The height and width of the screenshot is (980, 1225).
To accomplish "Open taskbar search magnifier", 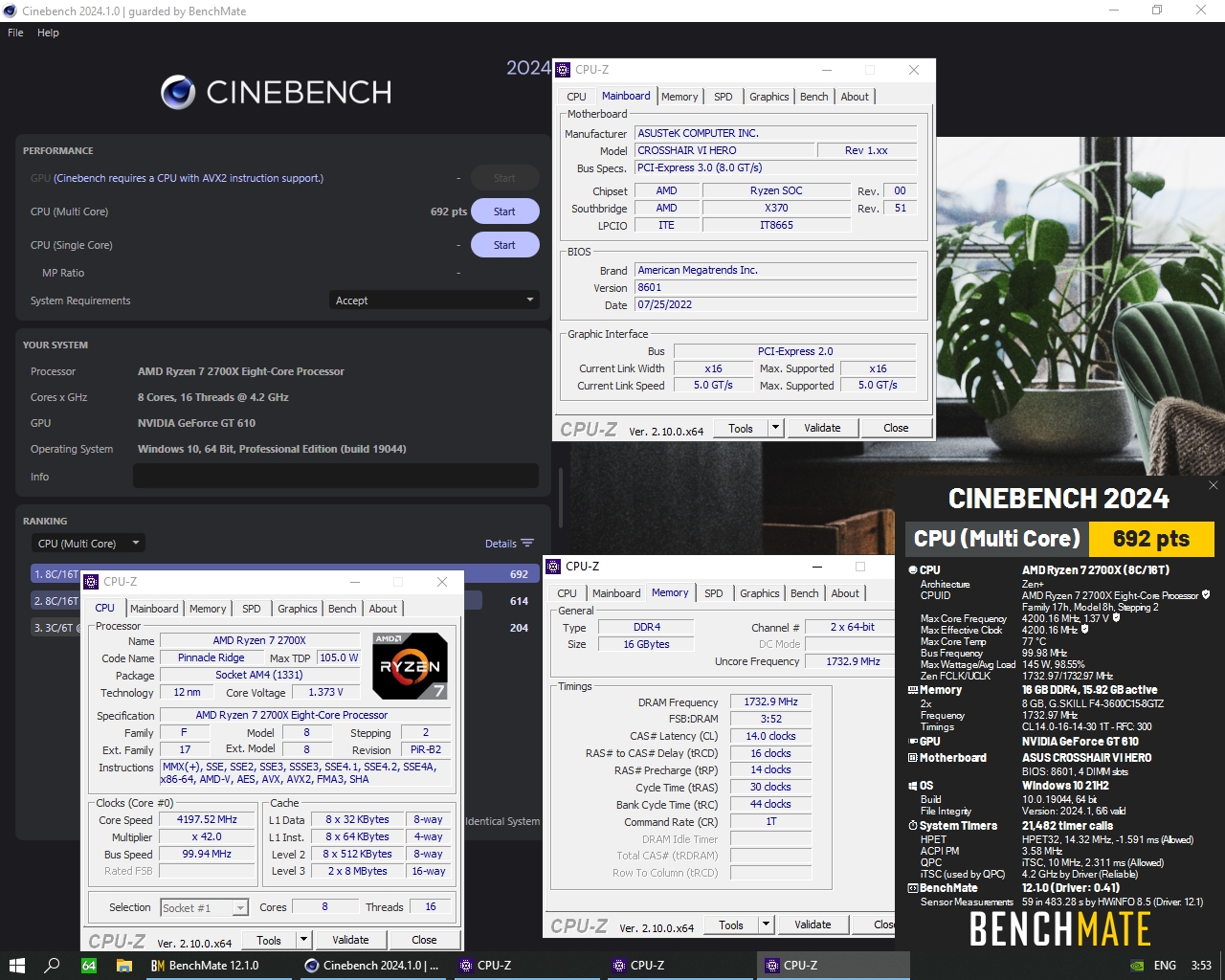I will point(53,966).
